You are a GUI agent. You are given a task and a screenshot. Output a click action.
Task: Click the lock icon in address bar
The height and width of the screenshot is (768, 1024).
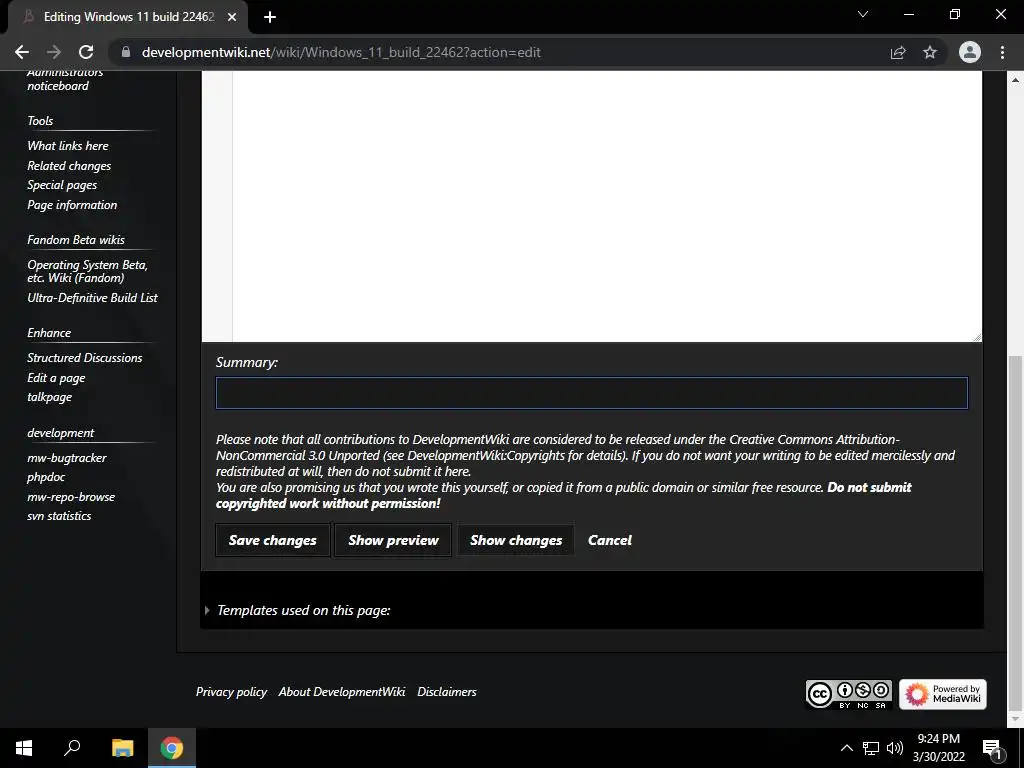(x=126, y=52)
